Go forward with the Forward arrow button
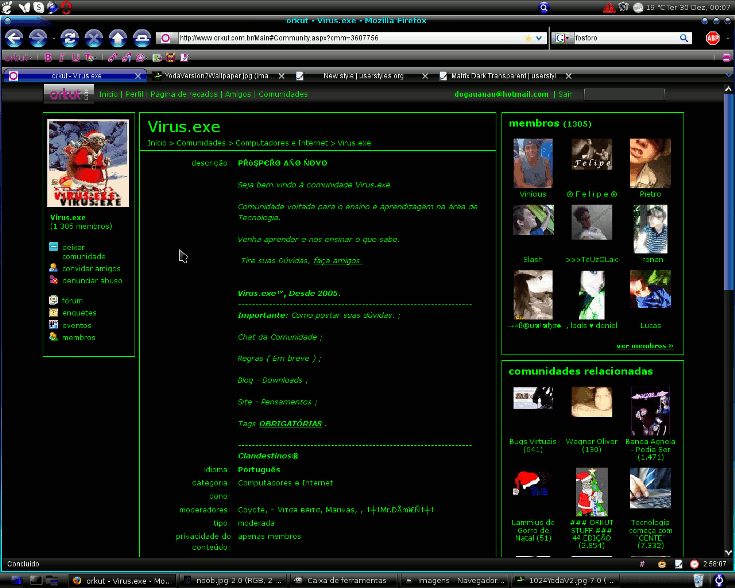The image size is (735, 588). (38, 38)
